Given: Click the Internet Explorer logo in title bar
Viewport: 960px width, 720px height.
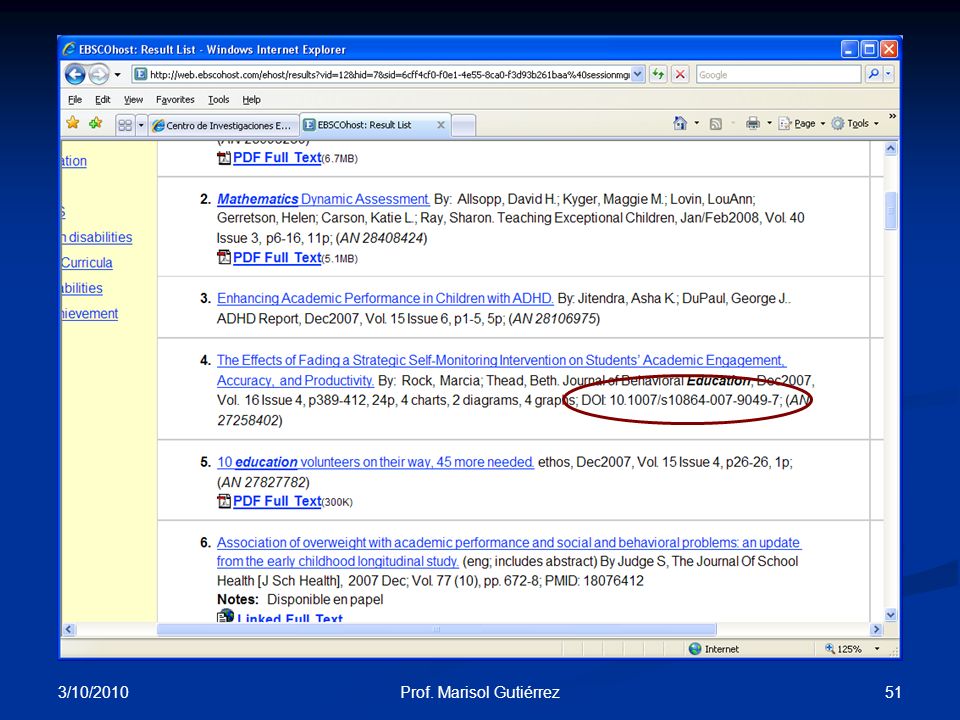Looking at the screenshot, I should click(x=69, y=49).
